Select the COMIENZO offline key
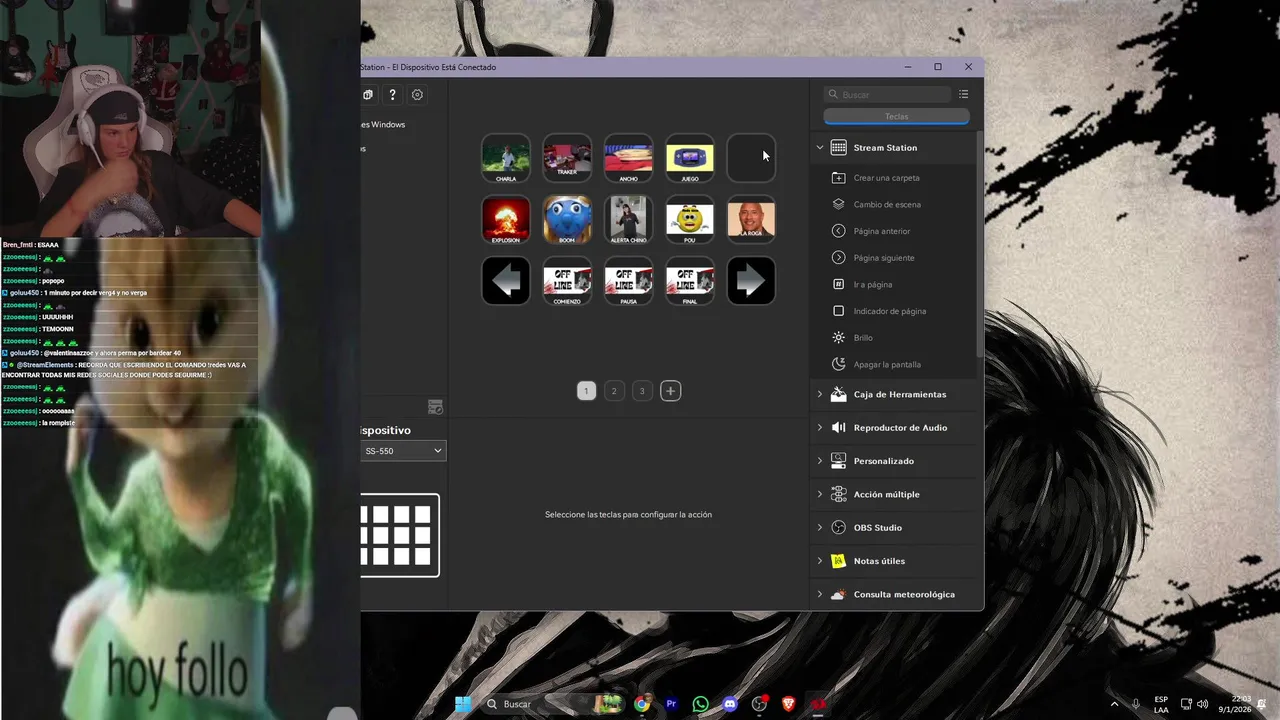Screen dimensions: 1280x720 (567, 281)
